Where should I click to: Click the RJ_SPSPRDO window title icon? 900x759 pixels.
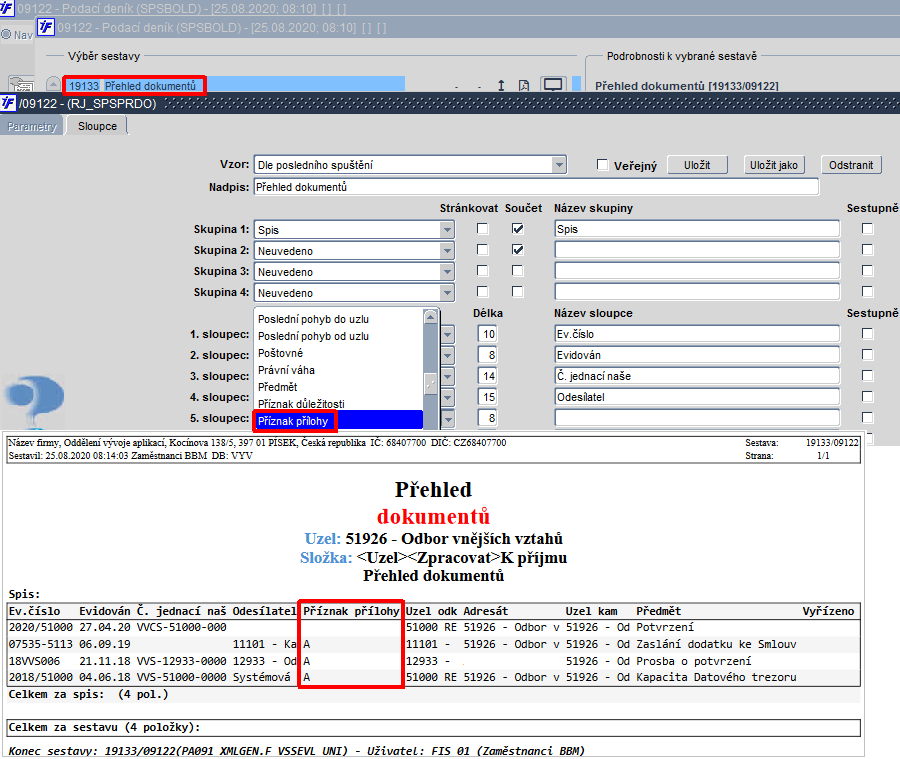(x=8, y=103)
